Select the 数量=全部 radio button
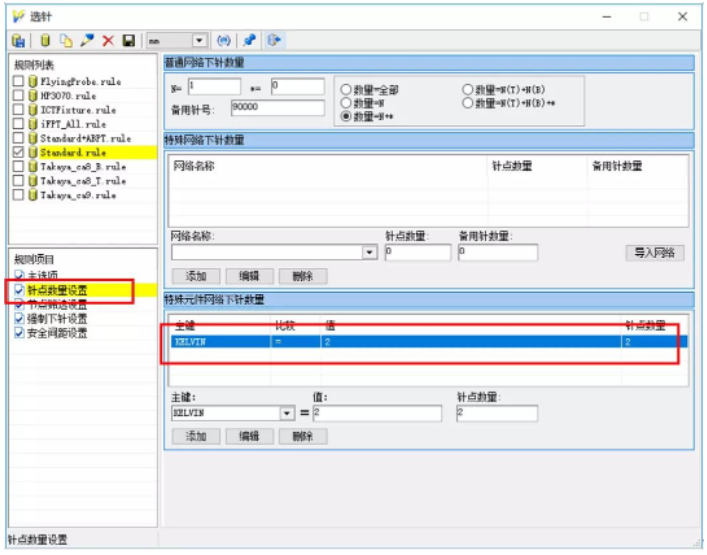Viewport: 707px width, 555px height. click(346, 89)
